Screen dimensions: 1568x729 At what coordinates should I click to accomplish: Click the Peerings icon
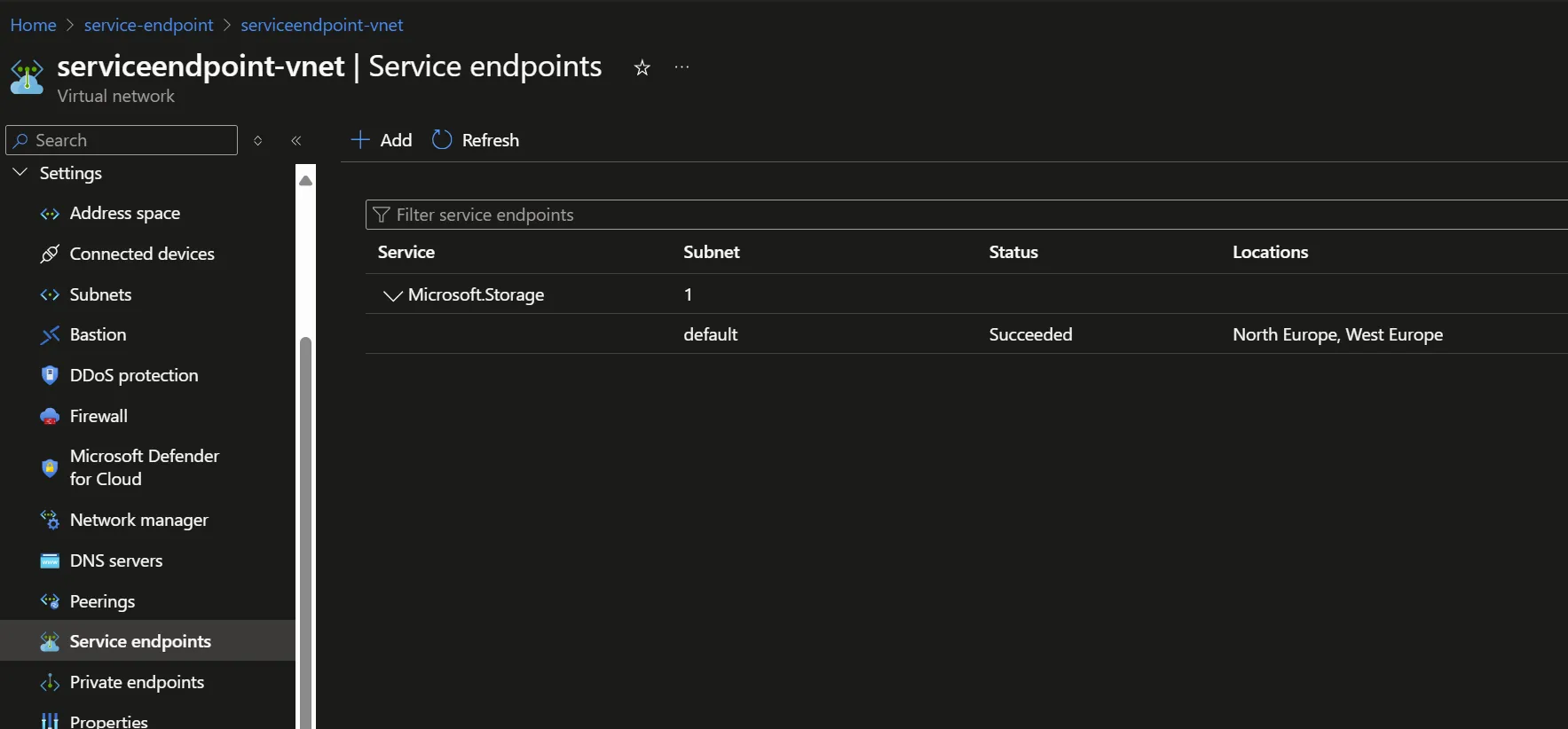pos(50,601)
